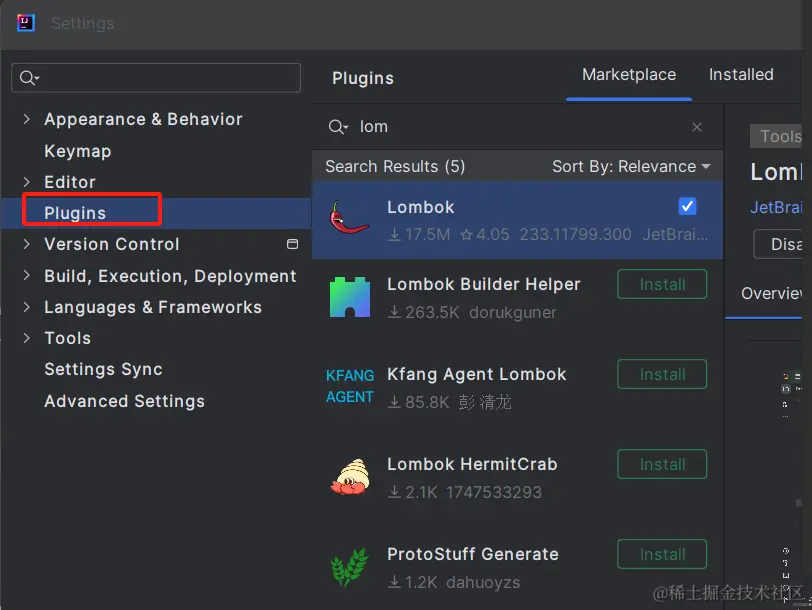
Task: Select Keymap in settings tree
Action: tap(78, 151)
